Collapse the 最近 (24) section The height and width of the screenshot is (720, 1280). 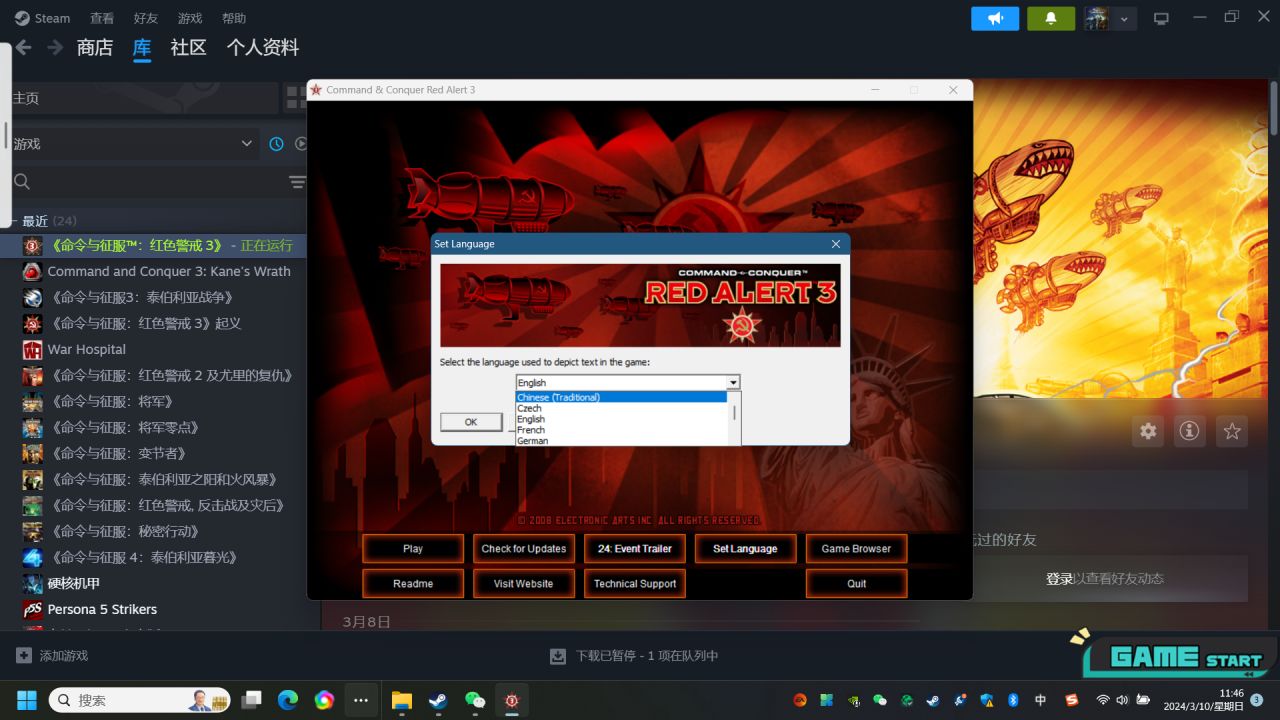(x=14, y=221)
